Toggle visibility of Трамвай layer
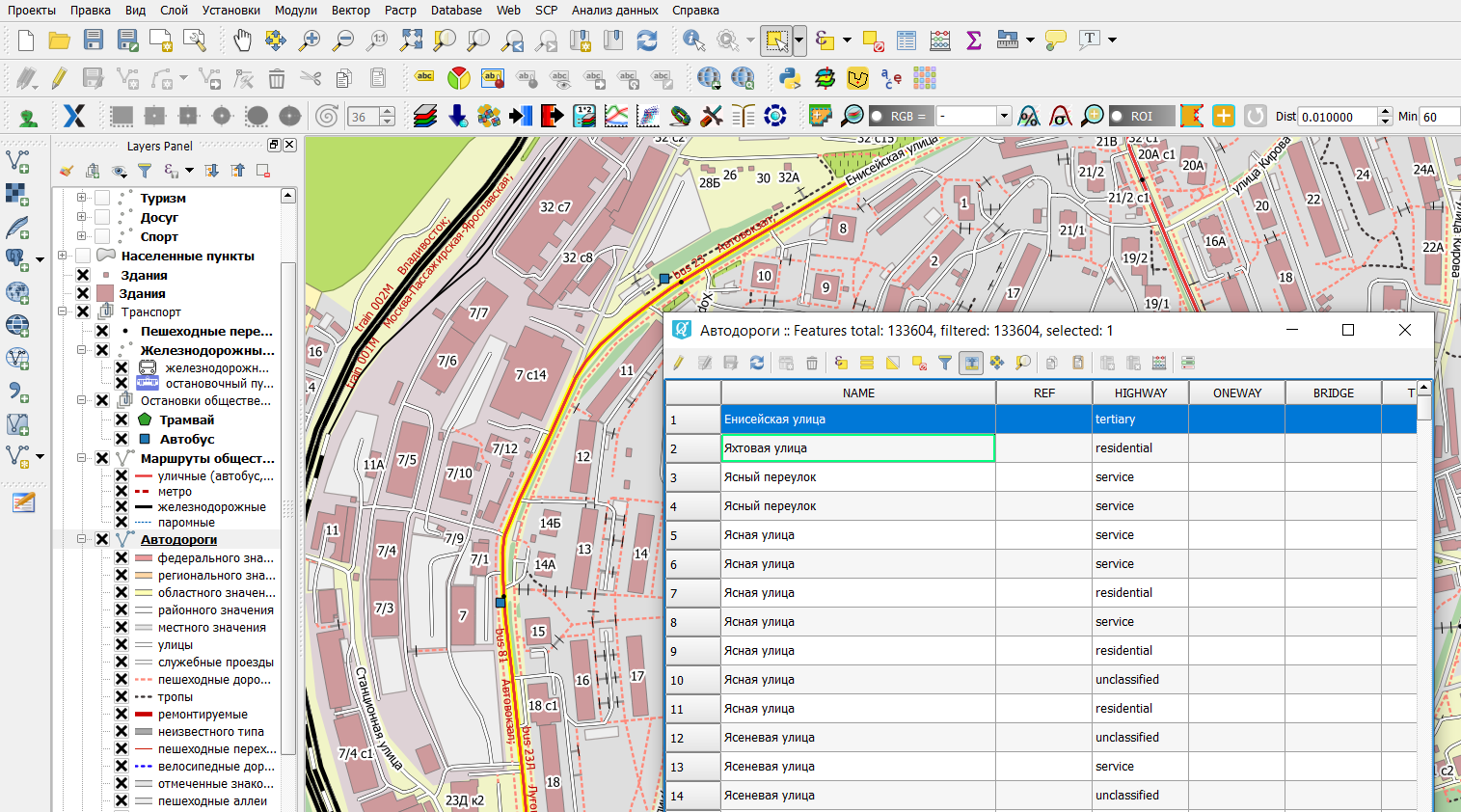This screenshot has height=812, width=1461. click(x=122, y=420)
